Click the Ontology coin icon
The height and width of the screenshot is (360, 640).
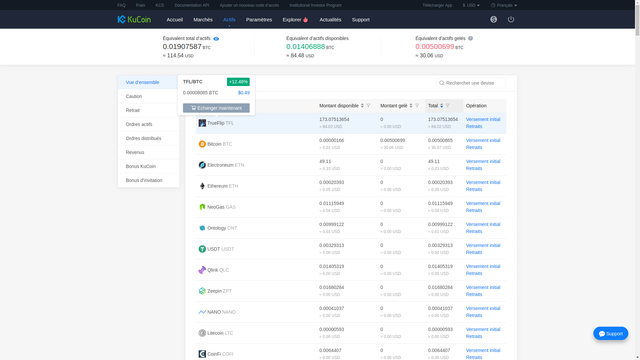[202, 228]
